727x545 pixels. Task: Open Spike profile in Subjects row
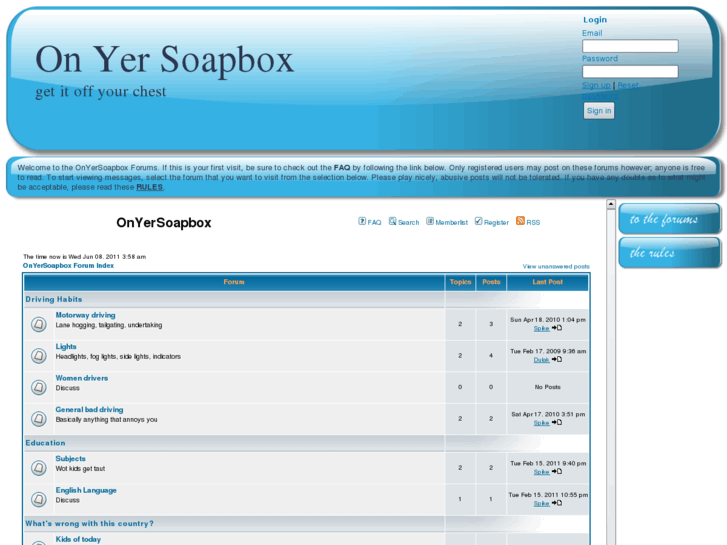point(541,472)
